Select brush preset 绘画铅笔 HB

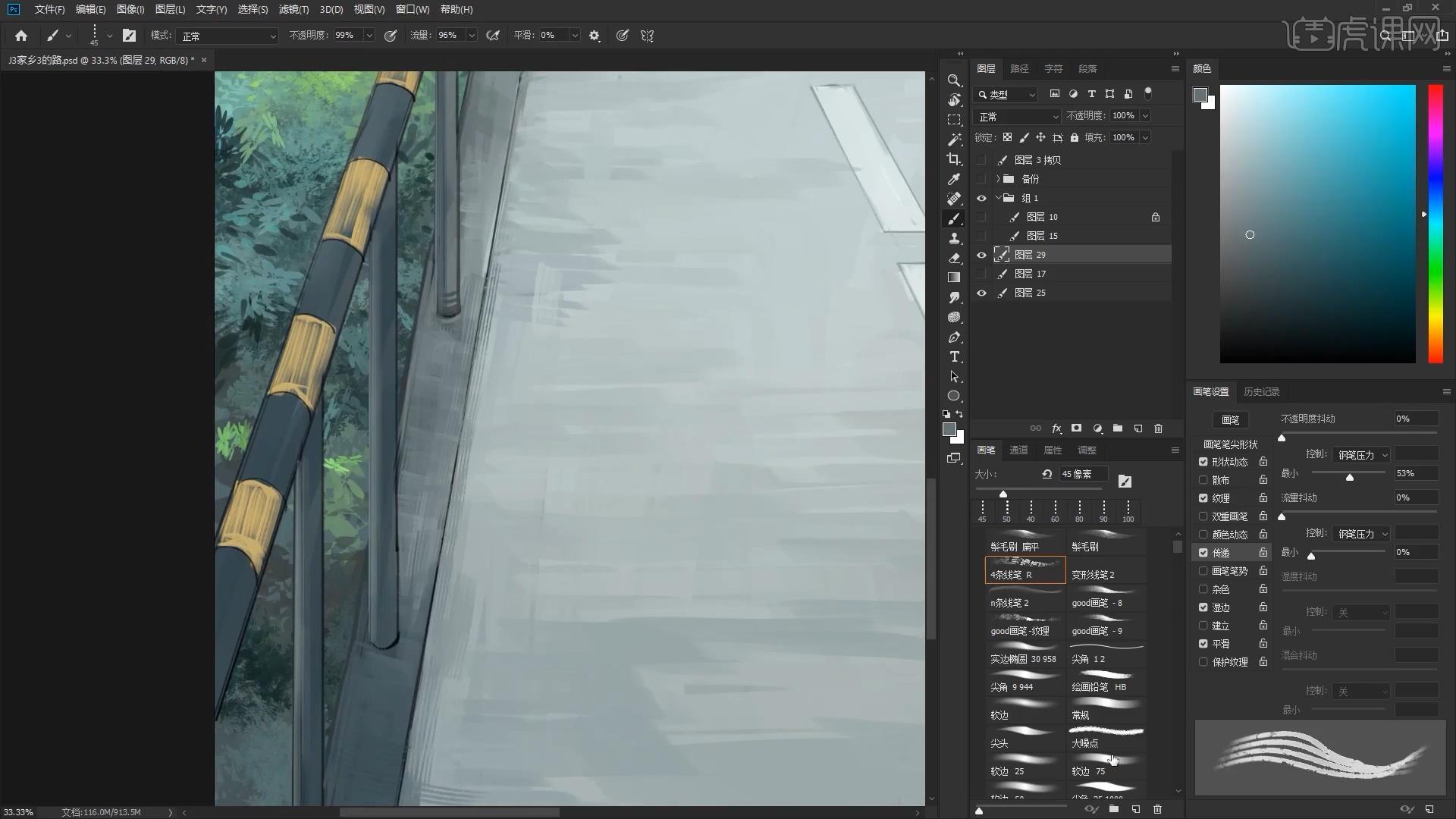1107,682
